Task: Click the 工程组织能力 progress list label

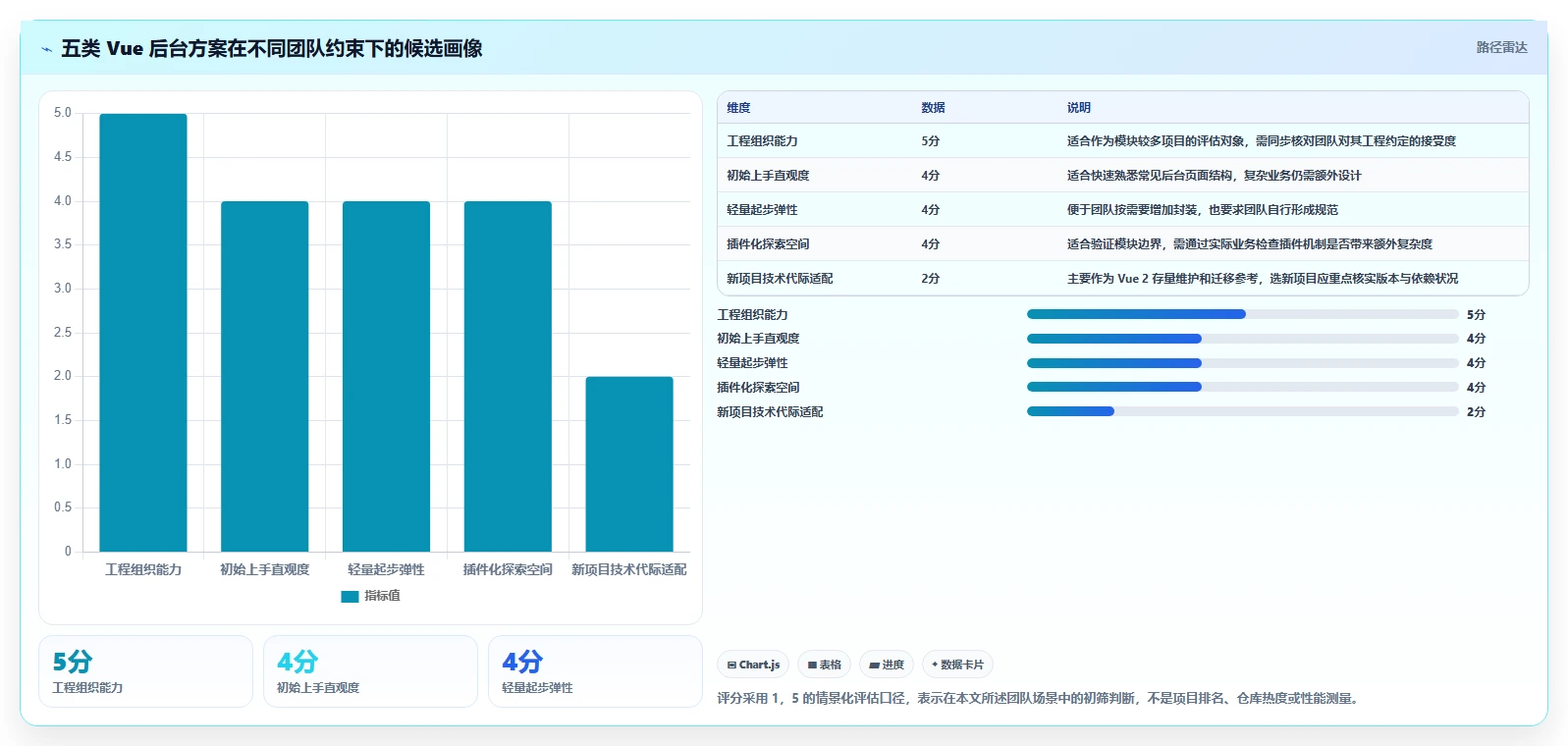Action: pos(752,315)
